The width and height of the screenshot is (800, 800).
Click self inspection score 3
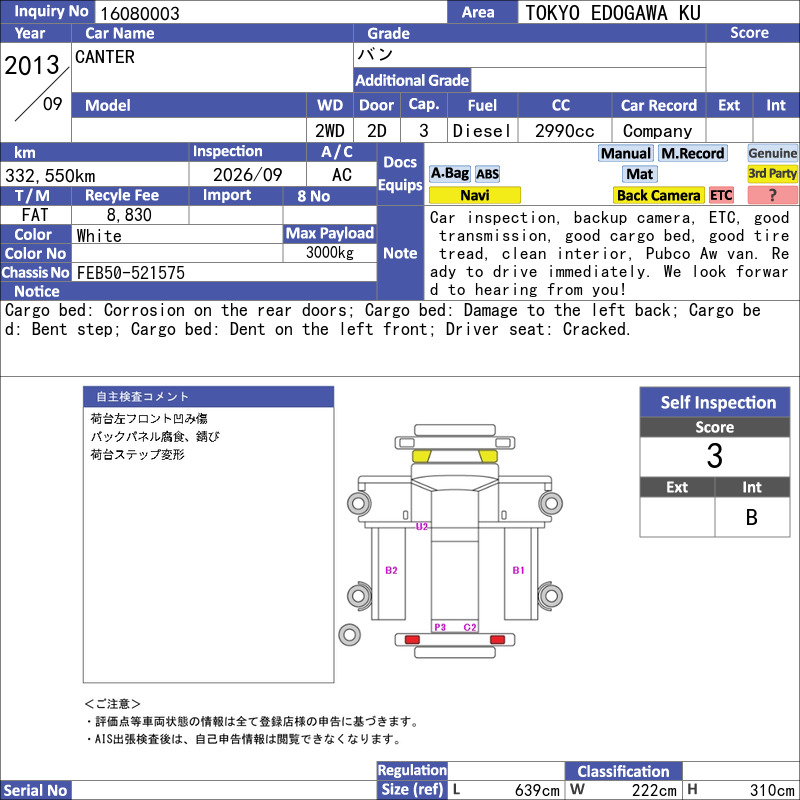pyautogui.click(x=714, y=456)
